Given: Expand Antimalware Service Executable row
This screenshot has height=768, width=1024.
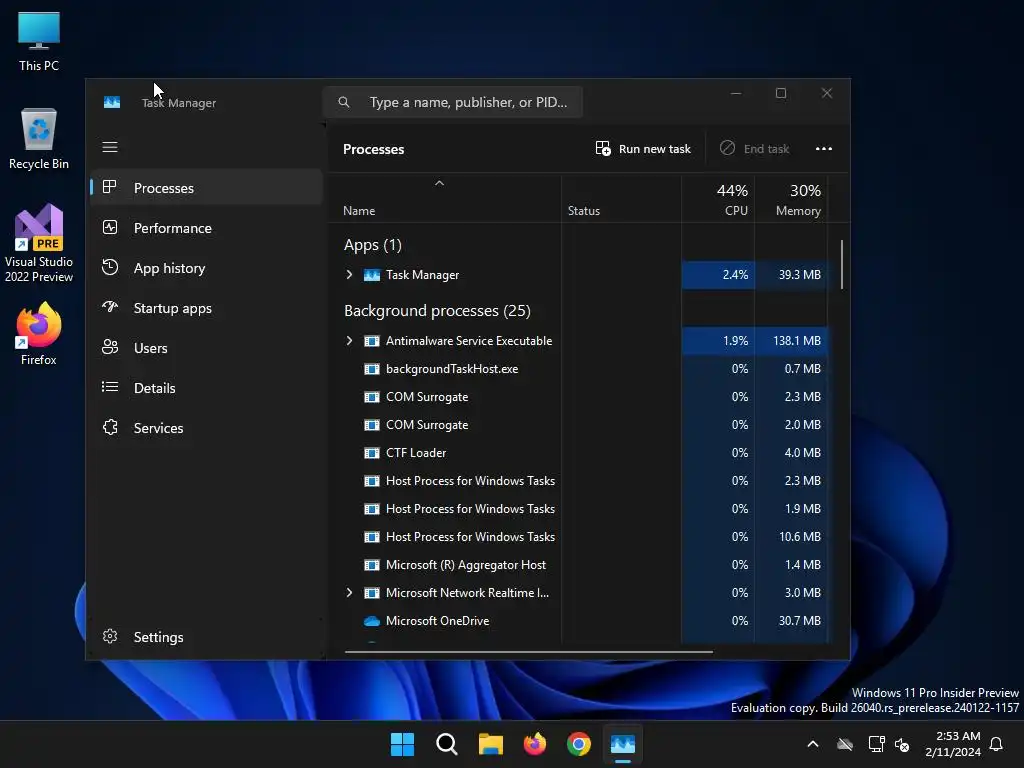Looking at the screenshot, I should tap(349, 341).
